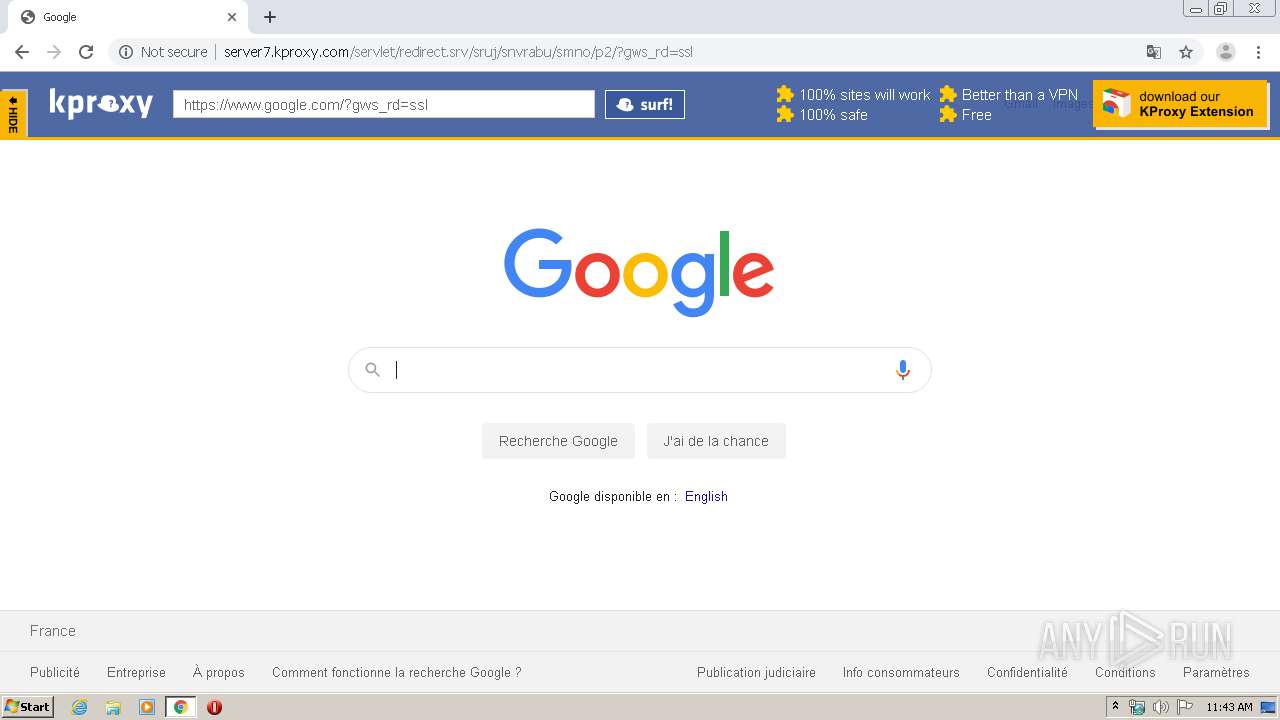Switch Google language to English
This screenshot has height=720, width=1280.
coord(706,497)
